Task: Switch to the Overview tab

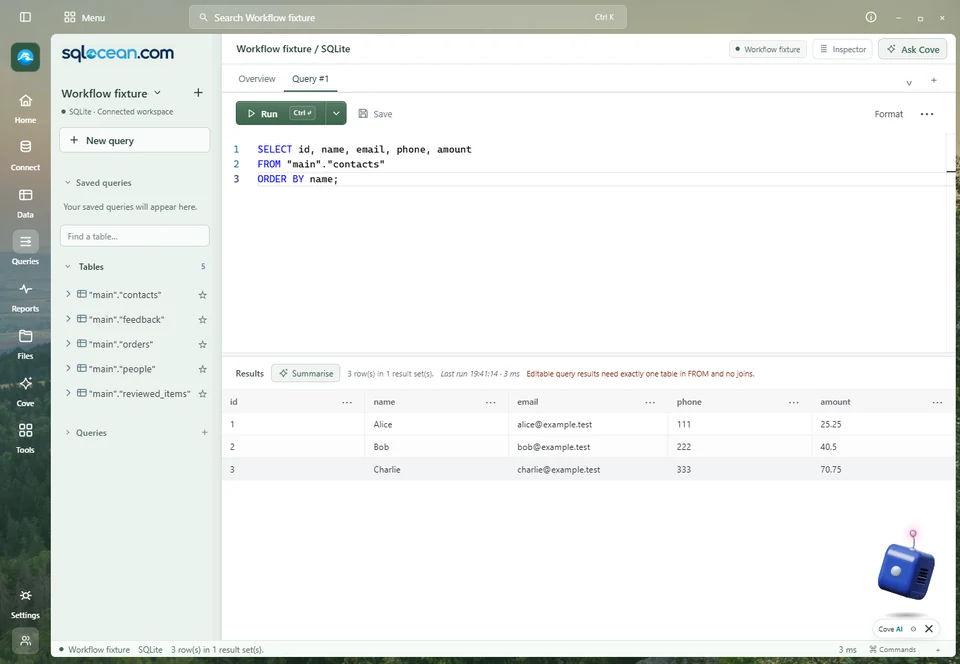Action: pyautogui.click(x=257, y=79)
